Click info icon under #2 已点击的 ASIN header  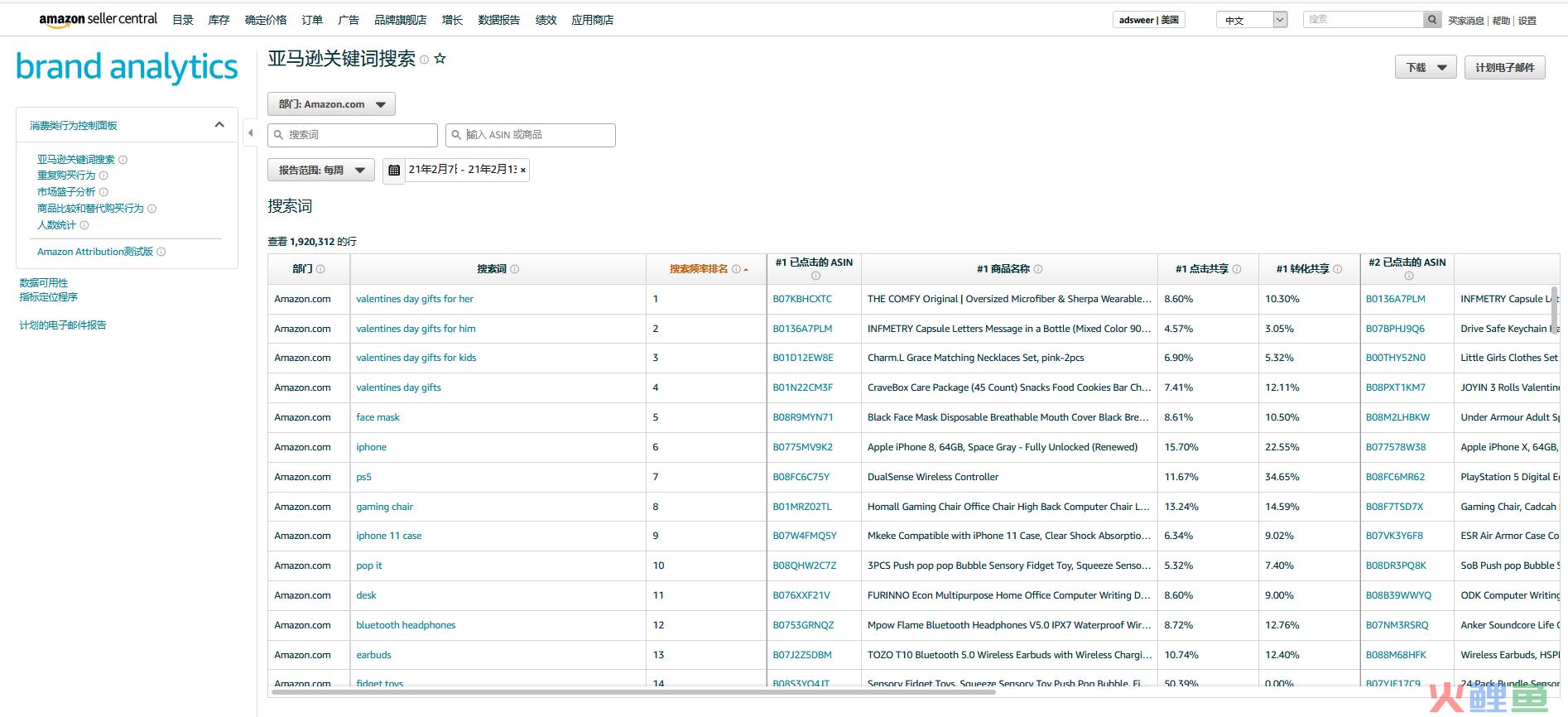click(x=1409, y=276)
